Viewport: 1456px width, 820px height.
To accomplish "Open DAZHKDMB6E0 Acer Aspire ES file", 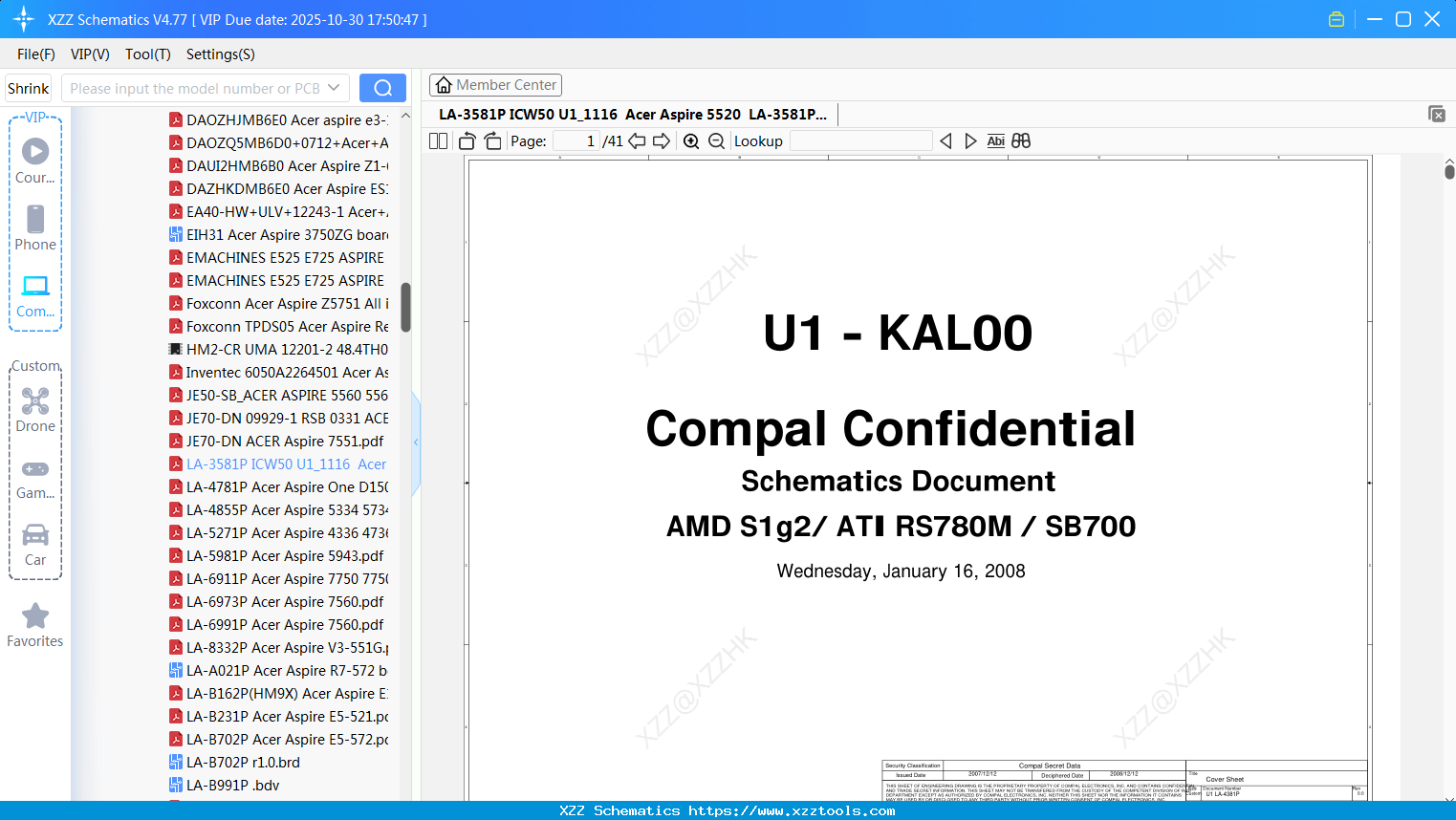I will point(278,189).
